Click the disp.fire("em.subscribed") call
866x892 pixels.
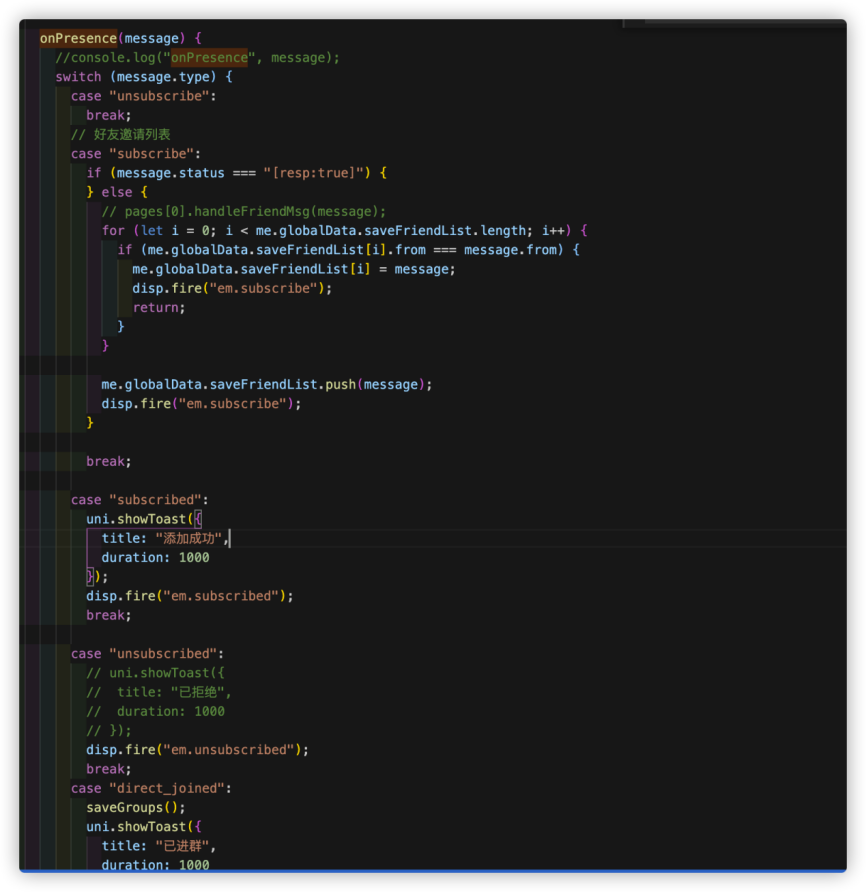(190, 596)
